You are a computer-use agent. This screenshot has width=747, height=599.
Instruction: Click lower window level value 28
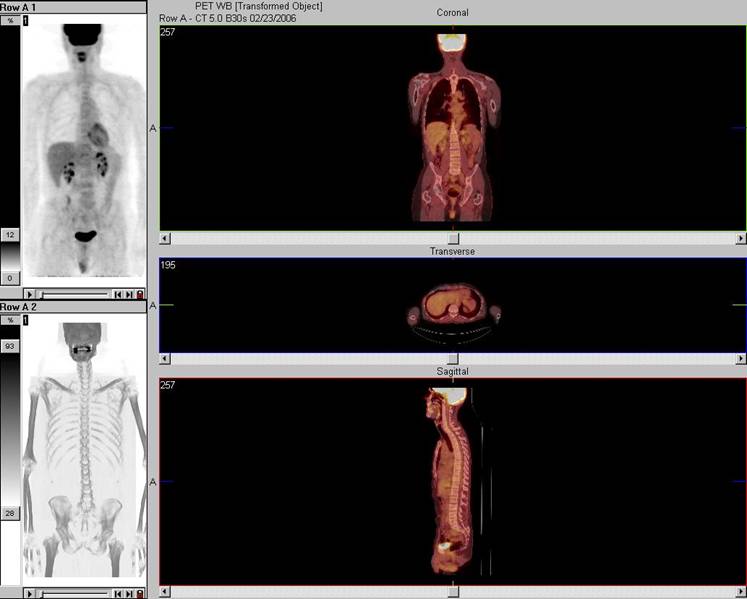(10, 513)
